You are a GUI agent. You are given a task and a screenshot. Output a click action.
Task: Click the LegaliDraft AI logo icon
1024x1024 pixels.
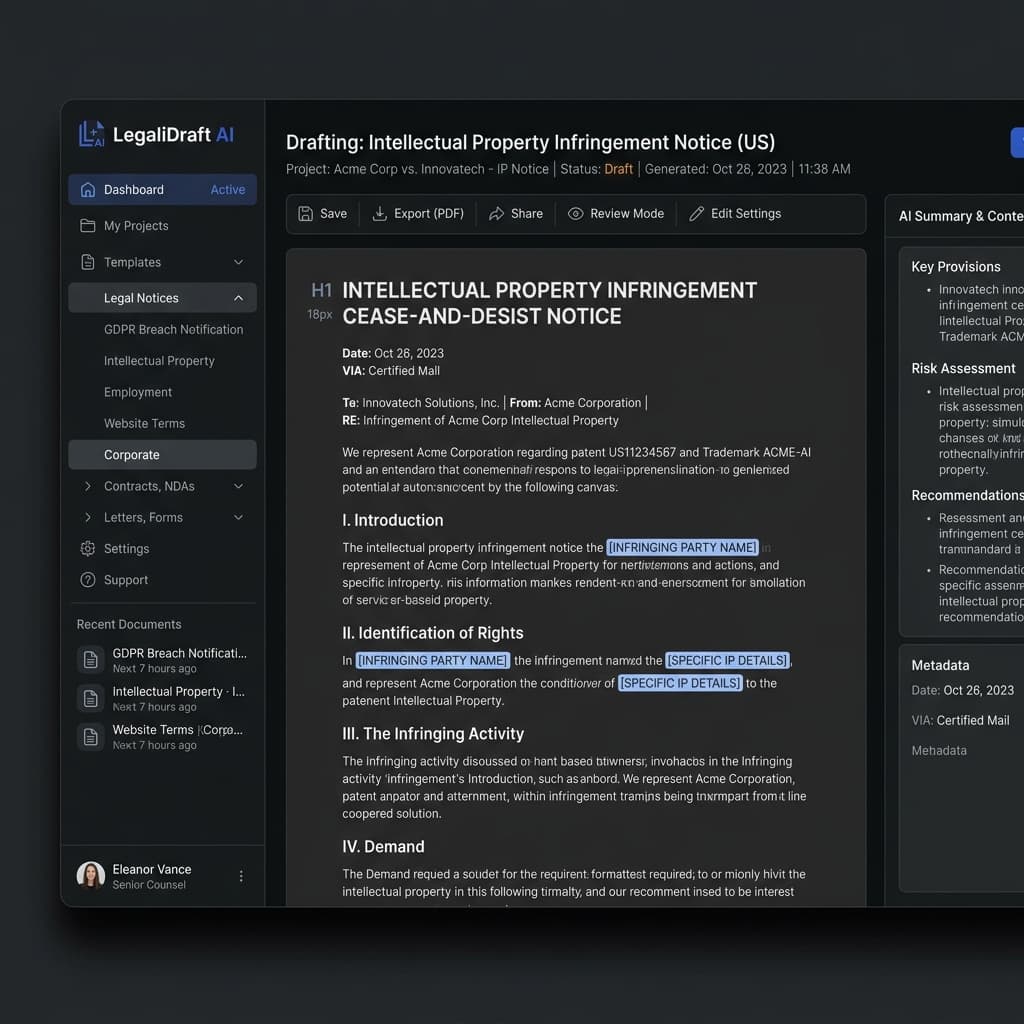click(91, 134)
